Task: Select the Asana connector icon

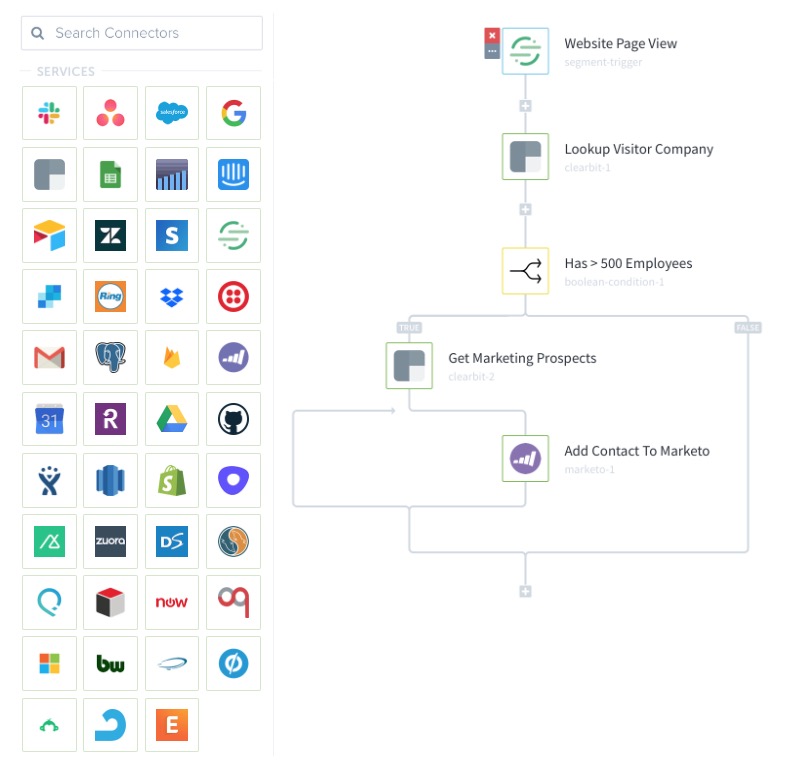Action: click(110, 113)
